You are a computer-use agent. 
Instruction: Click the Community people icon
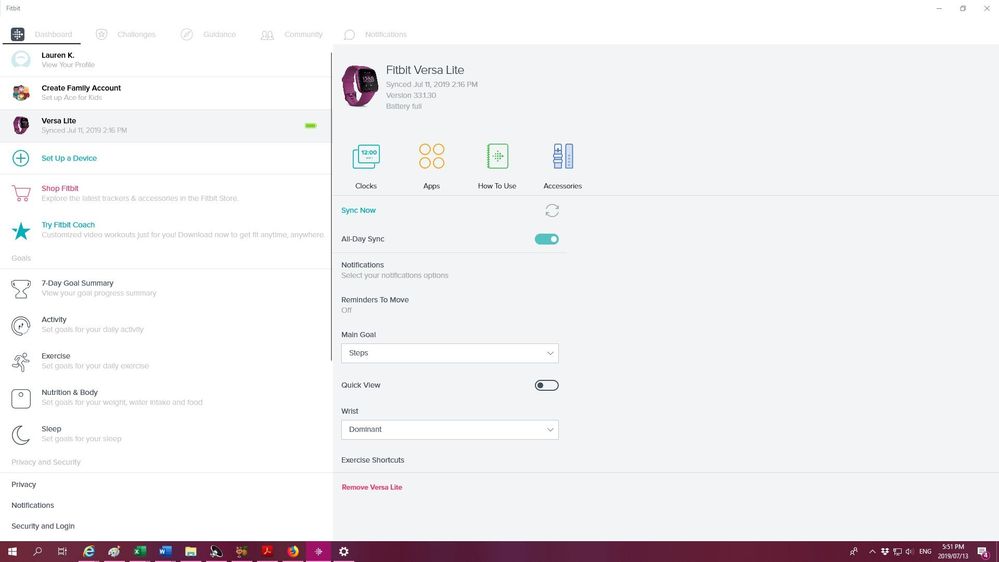pos(267,35)
